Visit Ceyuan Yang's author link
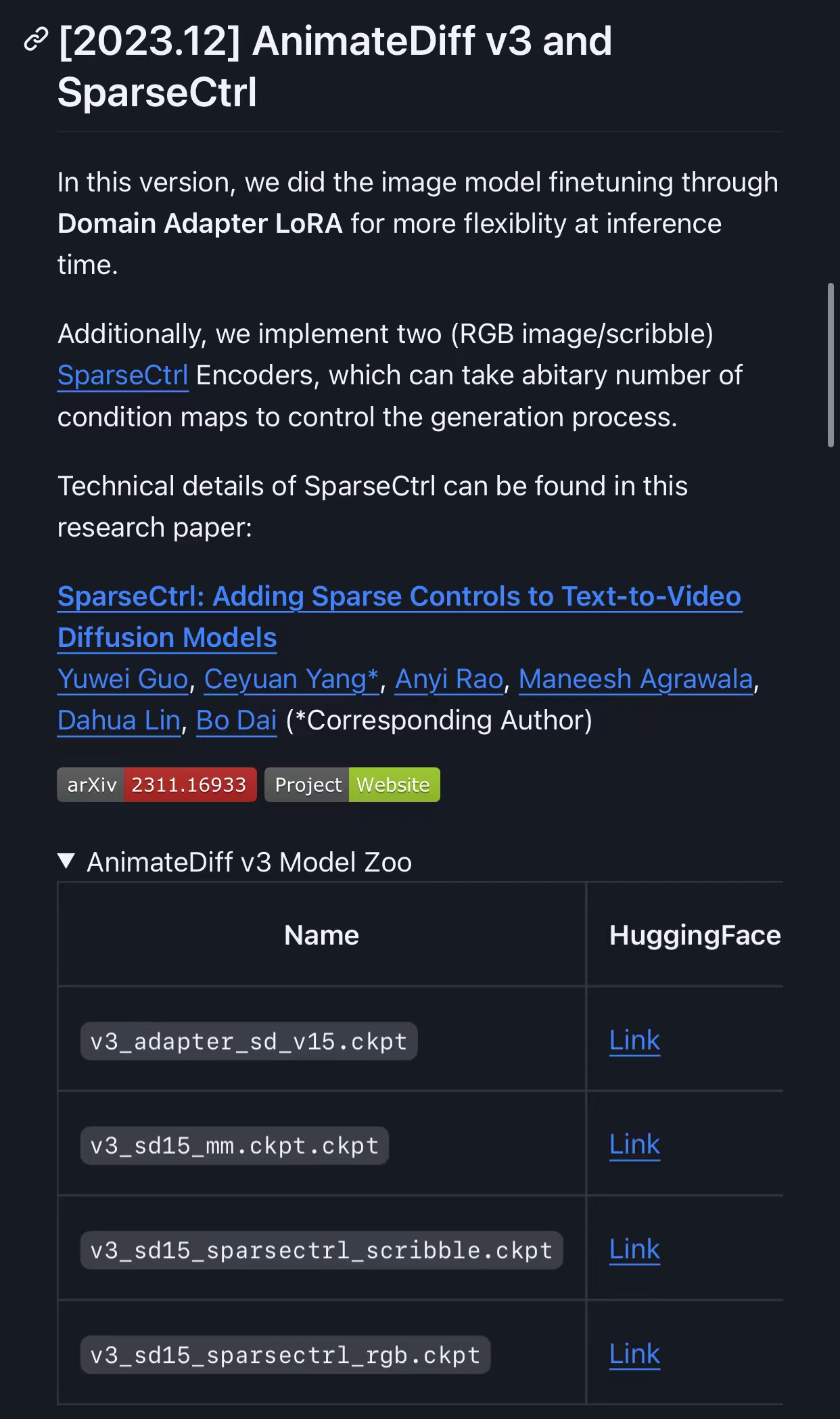Viewport: 840px width, 1419px height. (x=291, y=679)
